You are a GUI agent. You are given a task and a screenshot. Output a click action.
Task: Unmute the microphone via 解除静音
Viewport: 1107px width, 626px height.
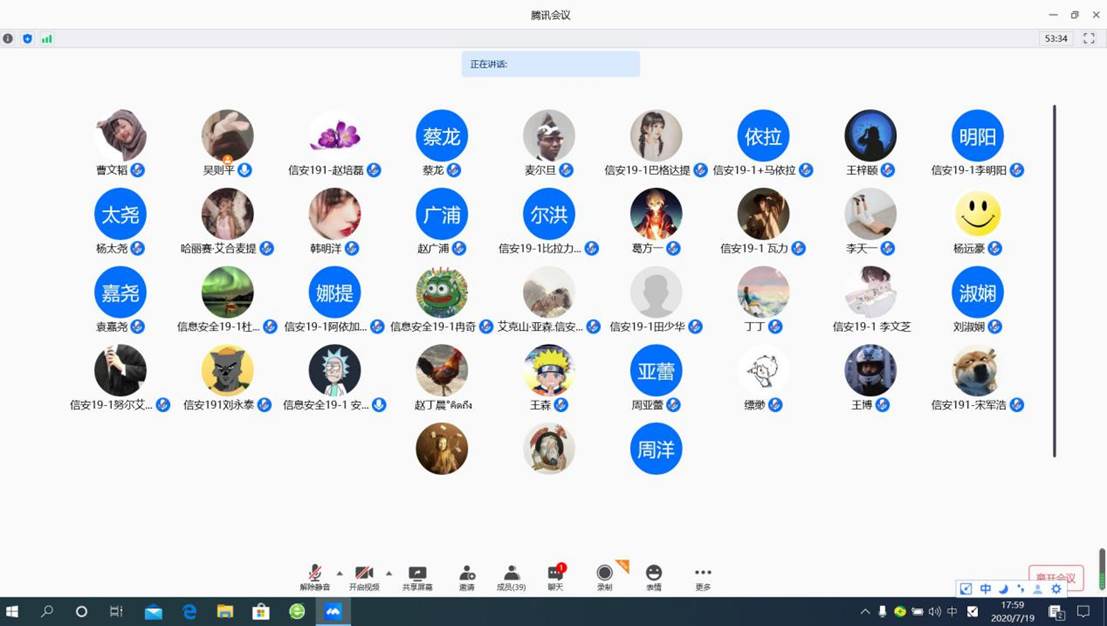(x=316, y=572)
